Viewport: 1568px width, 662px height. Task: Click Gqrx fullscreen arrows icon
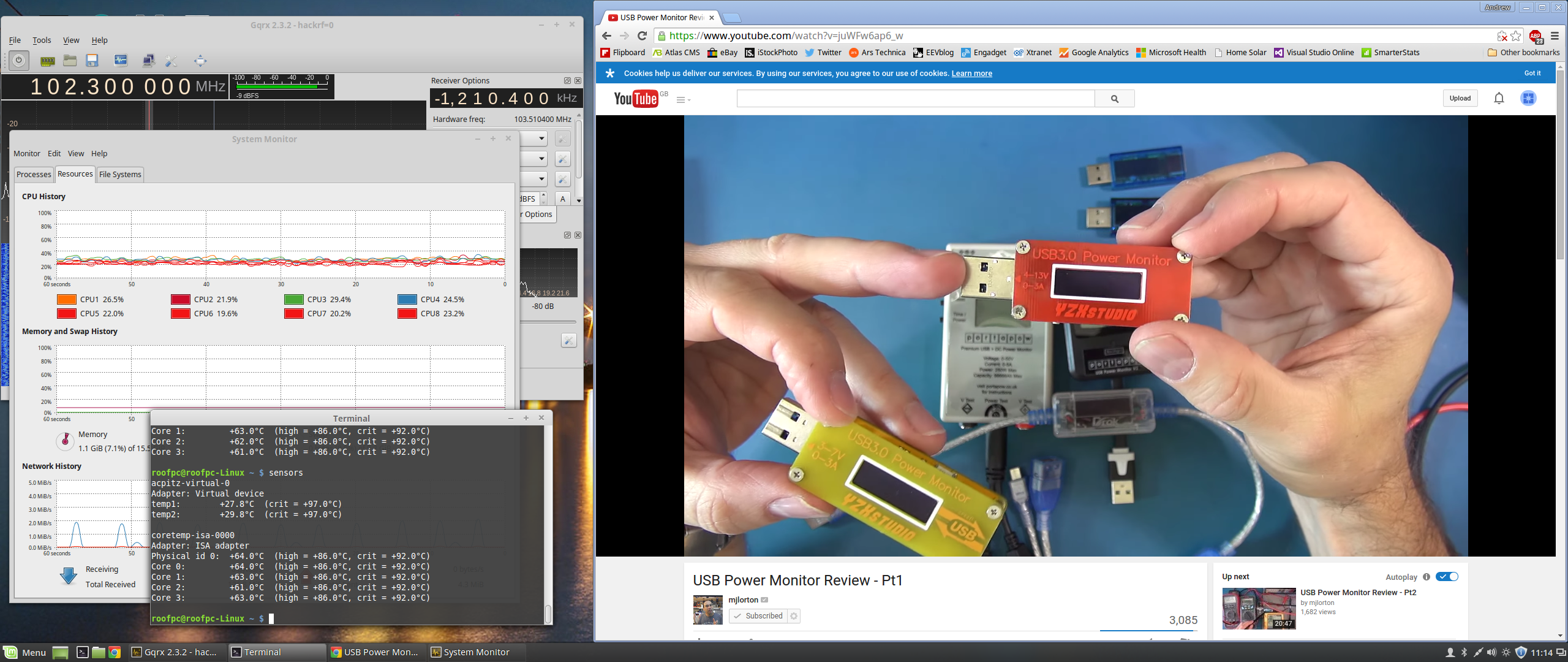[x=200, y=61]
